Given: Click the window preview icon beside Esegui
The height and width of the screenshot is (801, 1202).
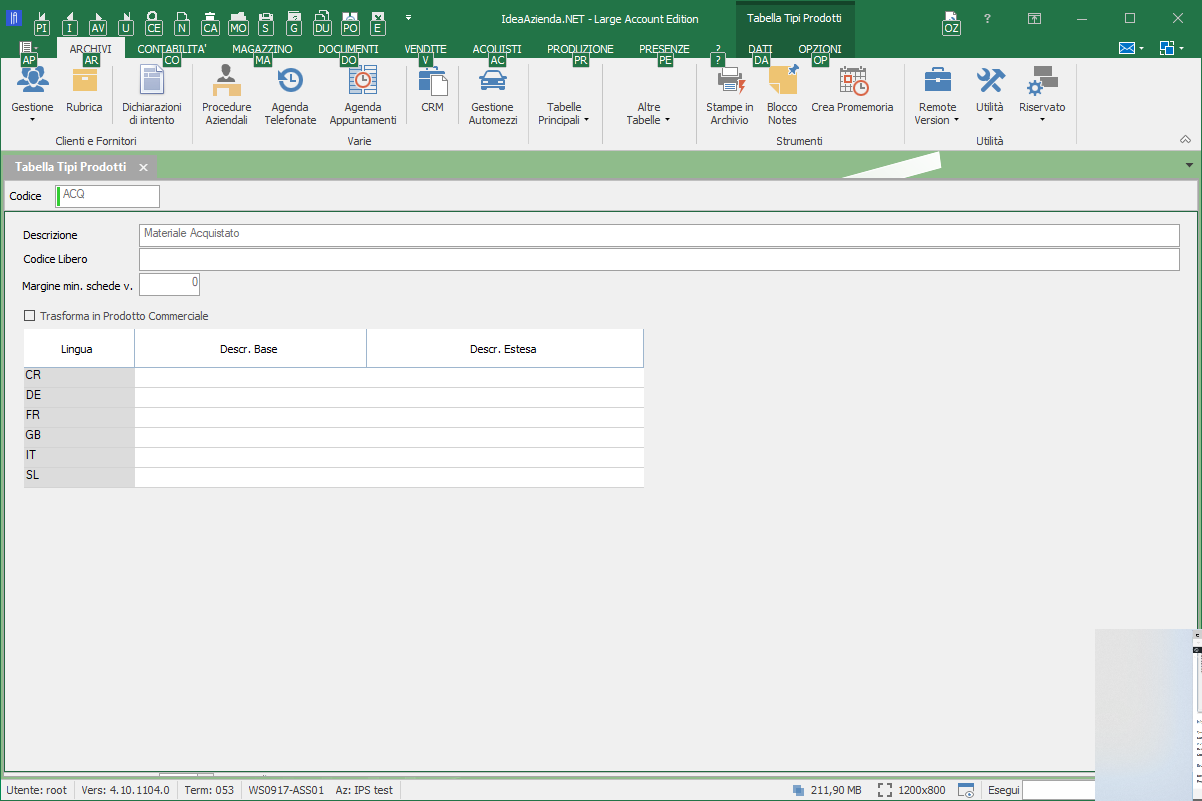Looking at the screenshot, I should pyautogui.click(x=966, y=790).
